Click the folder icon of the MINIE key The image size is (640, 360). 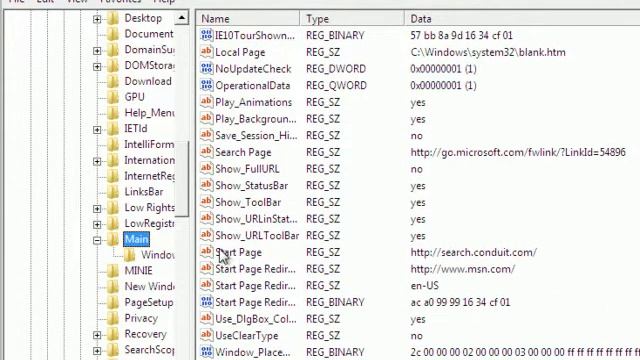(x=113, y=271)
